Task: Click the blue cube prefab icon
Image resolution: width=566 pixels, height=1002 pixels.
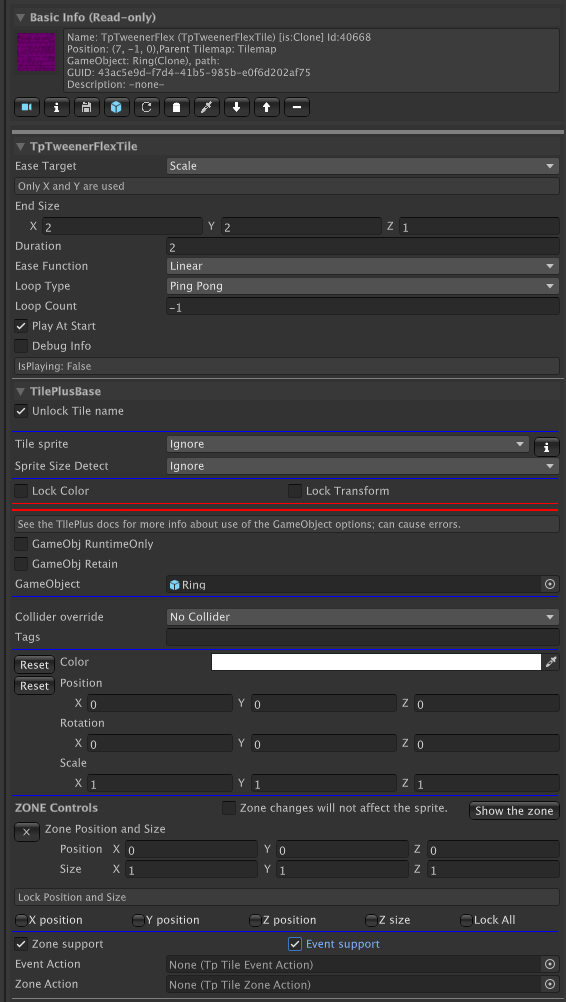Action: [x=116, y=107]
